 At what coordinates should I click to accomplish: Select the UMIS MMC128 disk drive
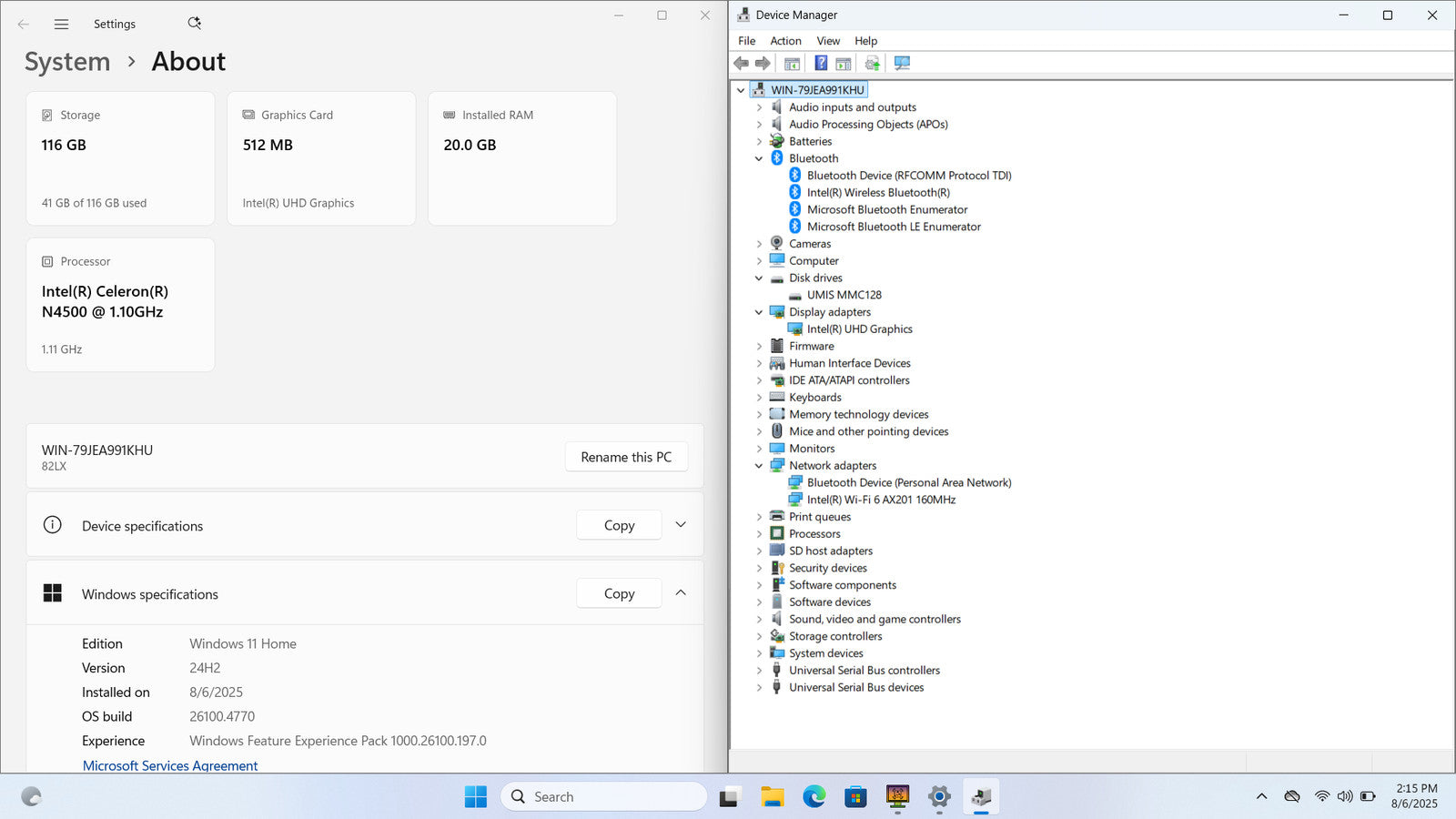click(x=844, y=295)
